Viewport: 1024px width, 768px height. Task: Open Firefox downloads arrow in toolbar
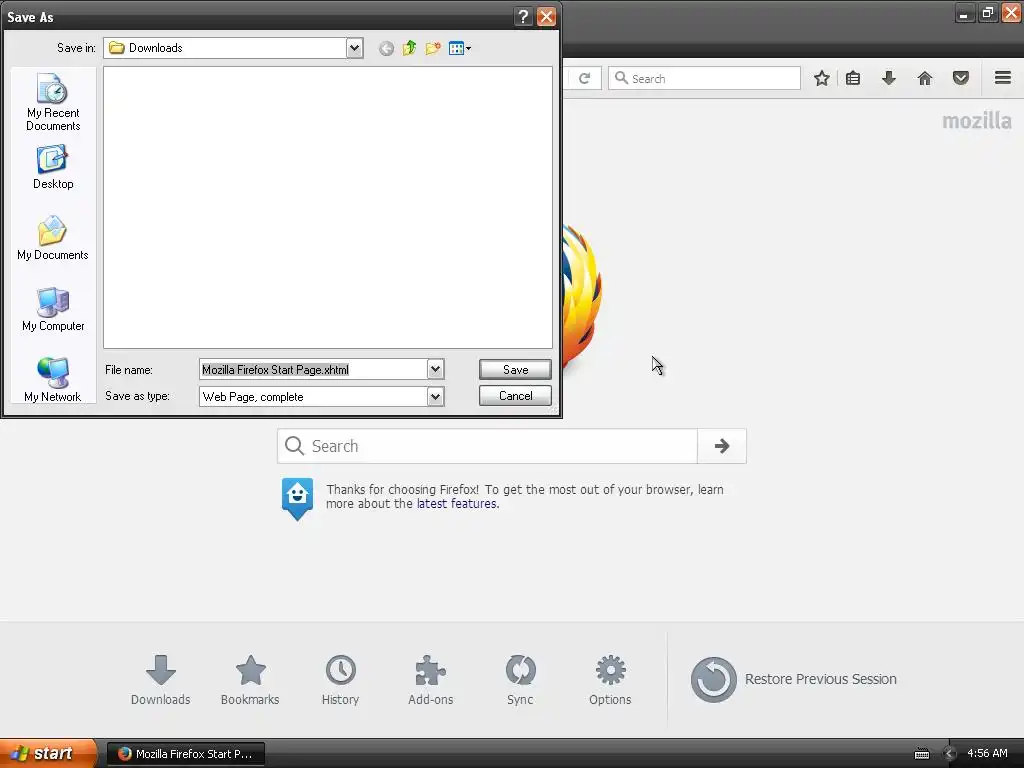click(889, 78)
